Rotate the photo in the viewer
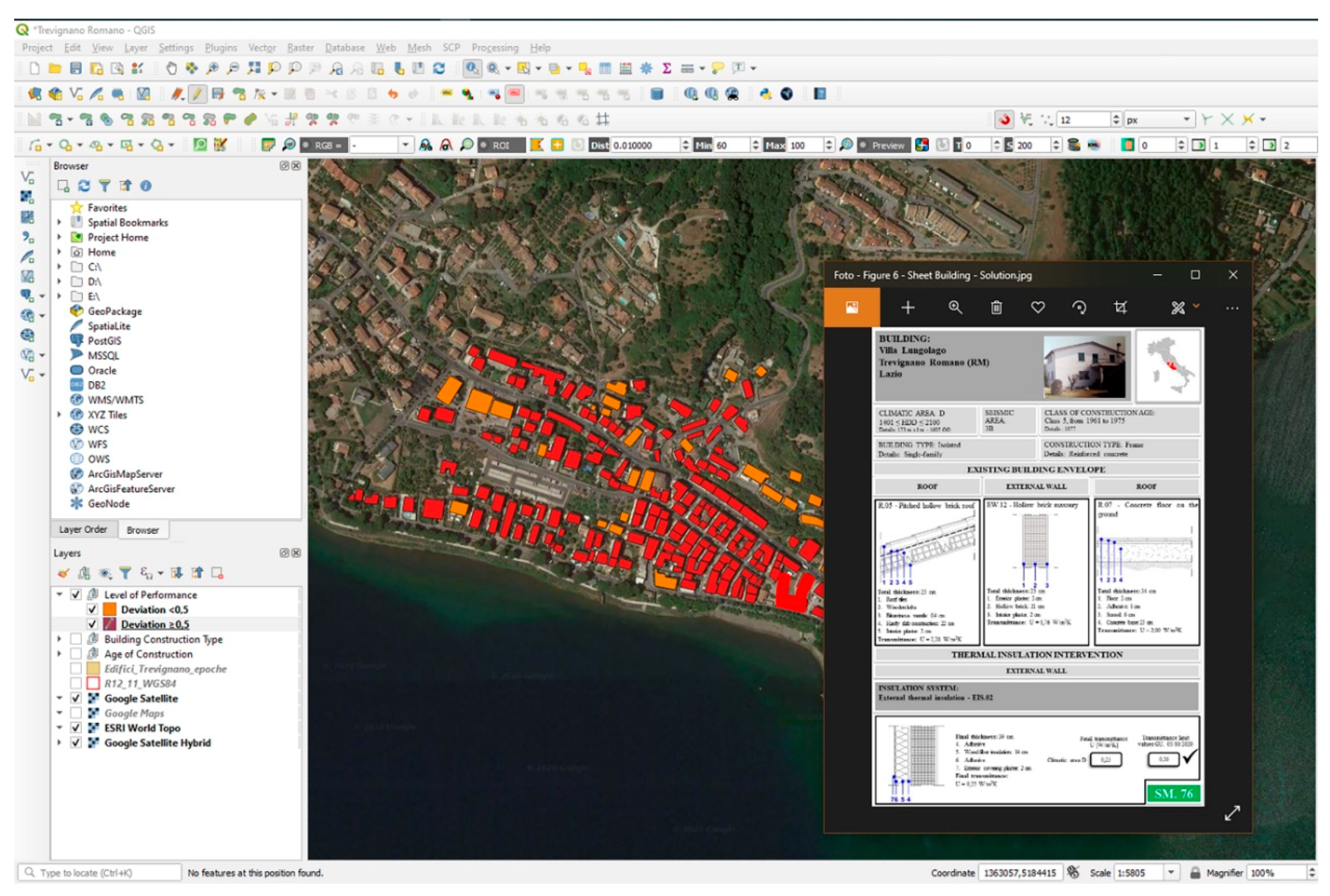 pos(1079,308)
